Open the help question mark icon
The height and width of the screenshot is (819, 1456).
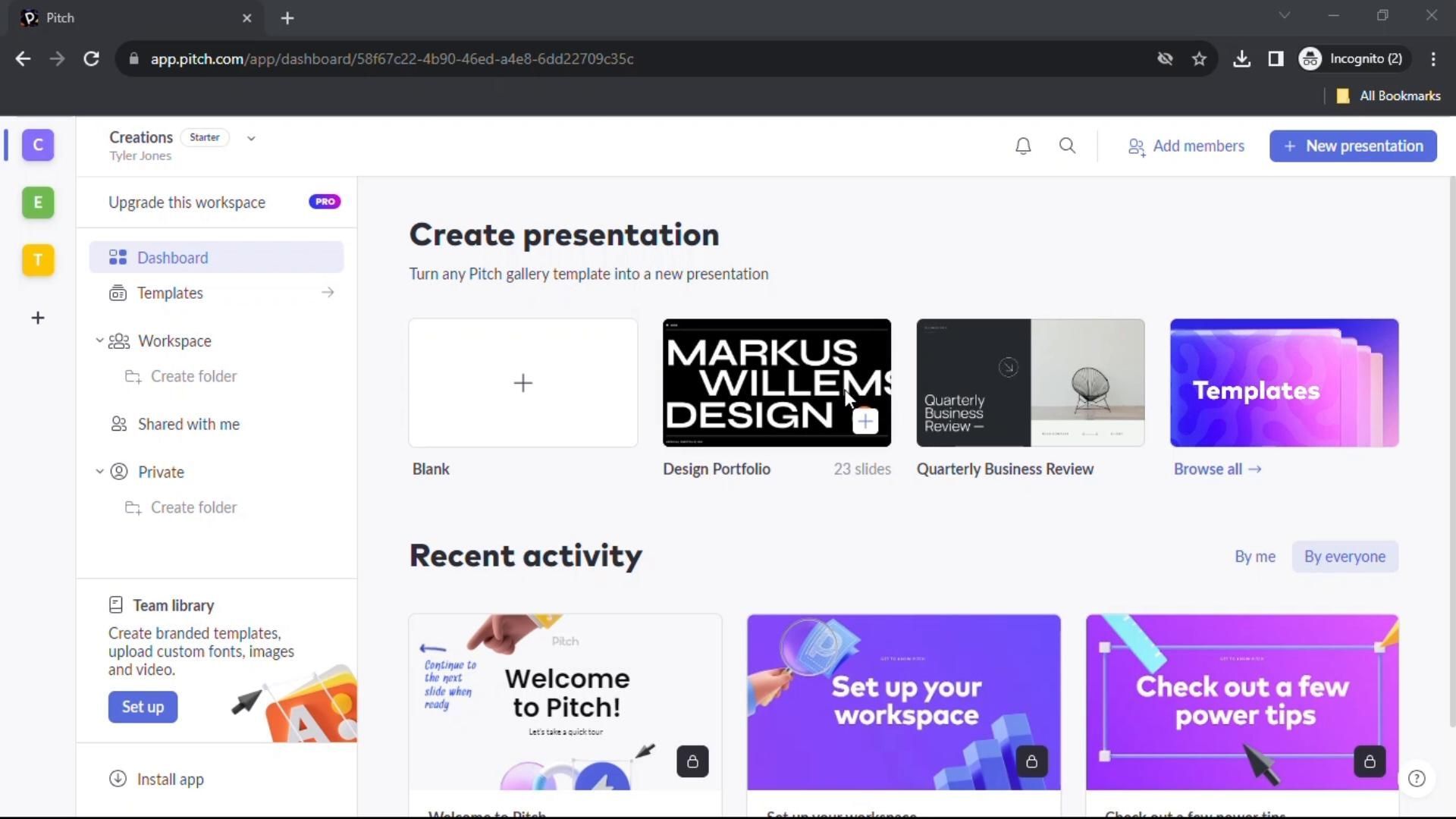1416,779
